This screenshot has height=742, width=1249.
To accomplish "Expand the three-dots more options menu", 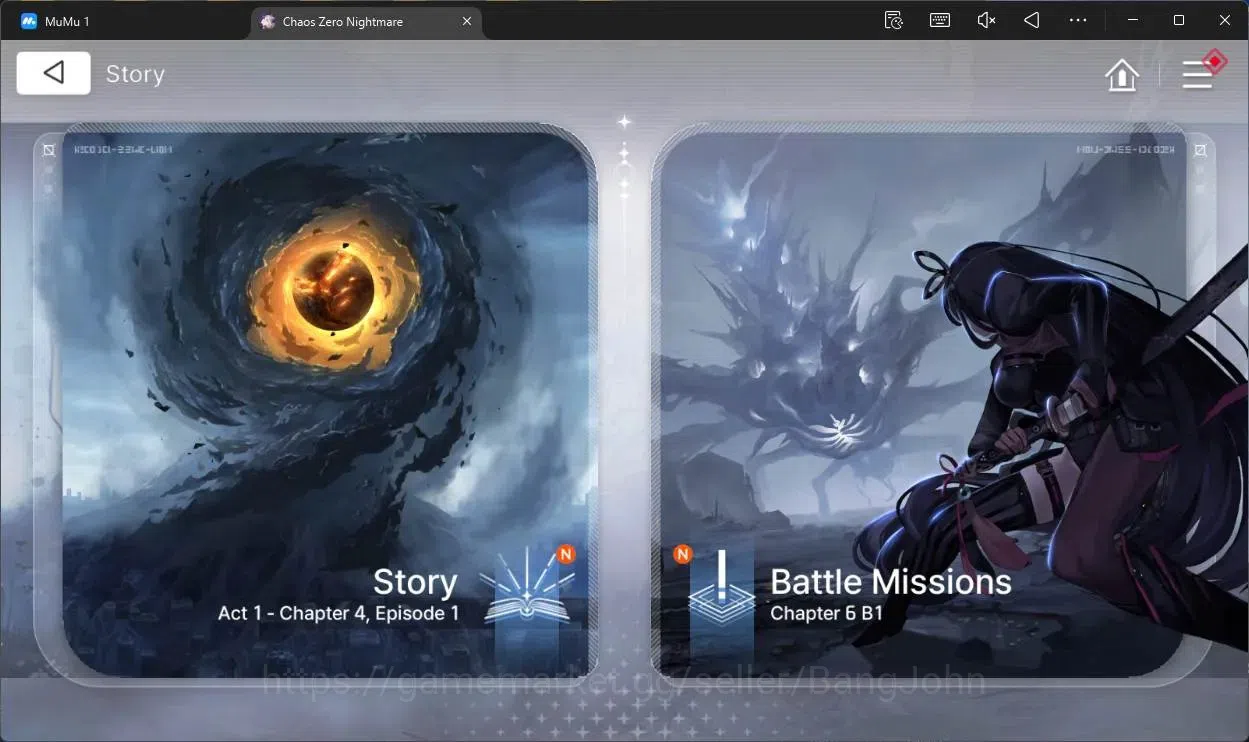I will click(1078, 20).
